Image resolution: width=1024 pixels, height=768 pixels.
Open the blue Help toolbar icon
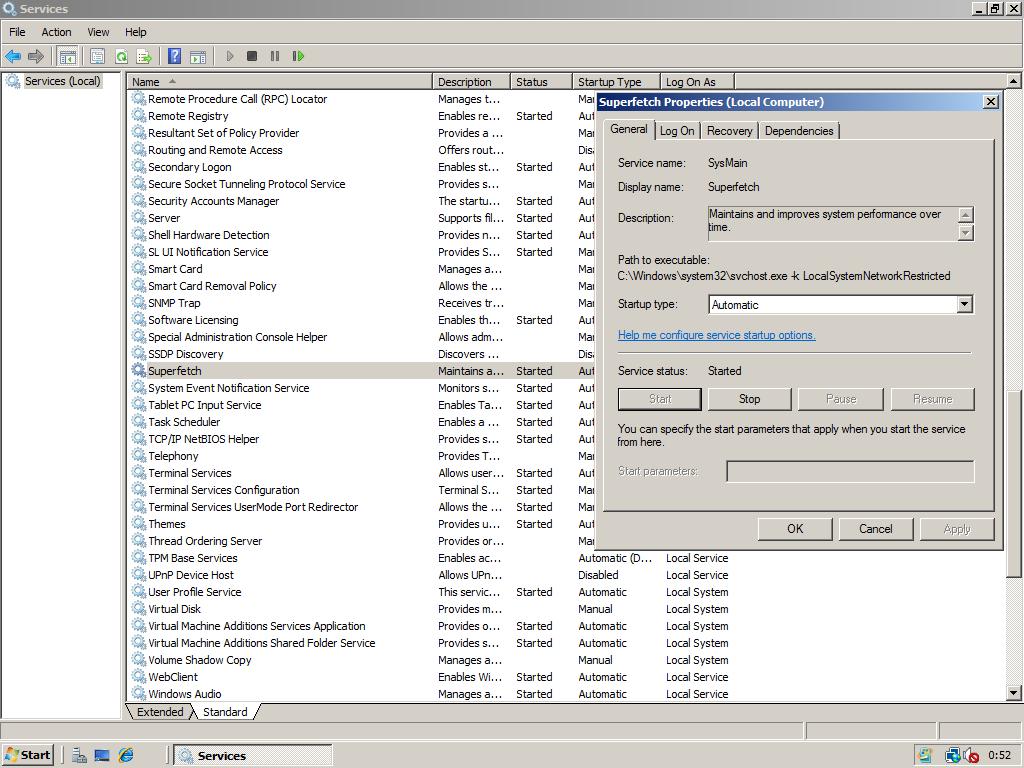point(174,56)
